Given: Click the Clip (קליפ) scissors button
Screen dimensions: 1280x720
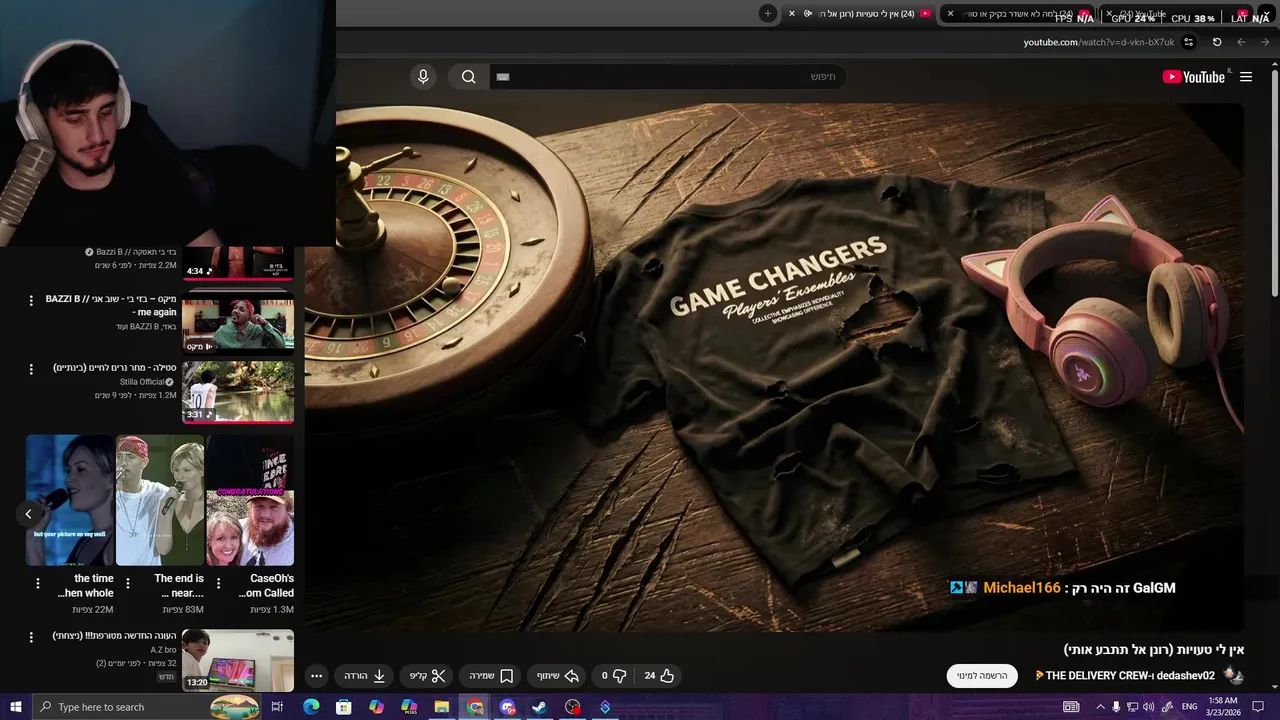Looking at the screenshot, I should tap(428, 676).
